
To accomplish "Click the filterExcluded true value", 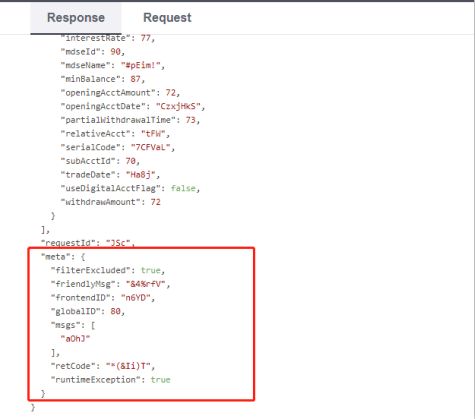I will pyautogui.click(x=151, y=270).
